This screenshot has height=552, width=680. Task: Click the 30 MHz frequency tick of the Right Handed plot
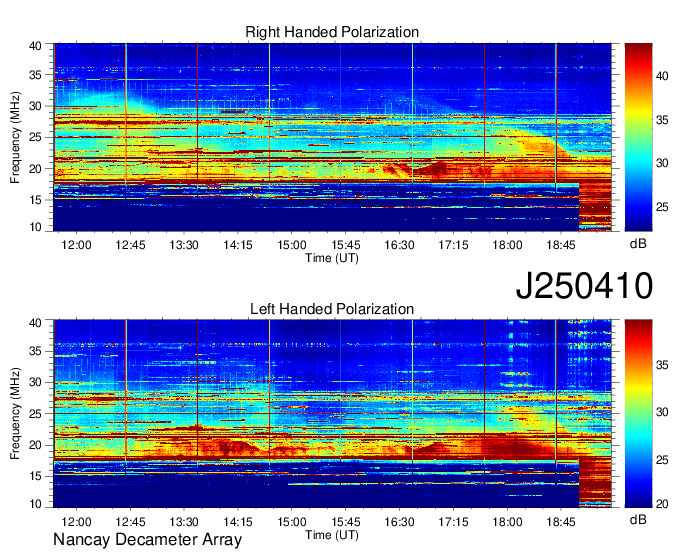[x=36, y=106]
